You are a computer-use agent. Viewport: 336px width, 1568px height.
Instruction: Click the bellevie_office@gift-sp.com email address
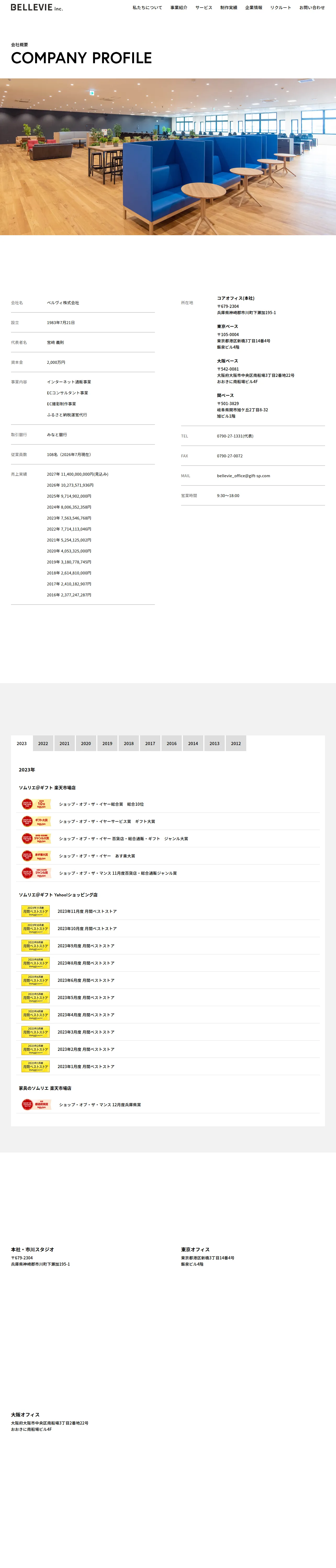[x=243, y=476]
